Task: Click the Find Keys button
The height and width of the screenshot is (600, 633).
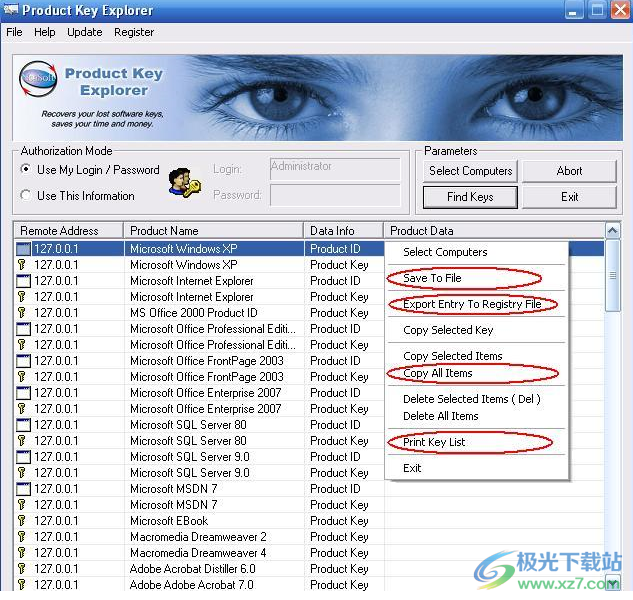Action: (x=470, y=197)
